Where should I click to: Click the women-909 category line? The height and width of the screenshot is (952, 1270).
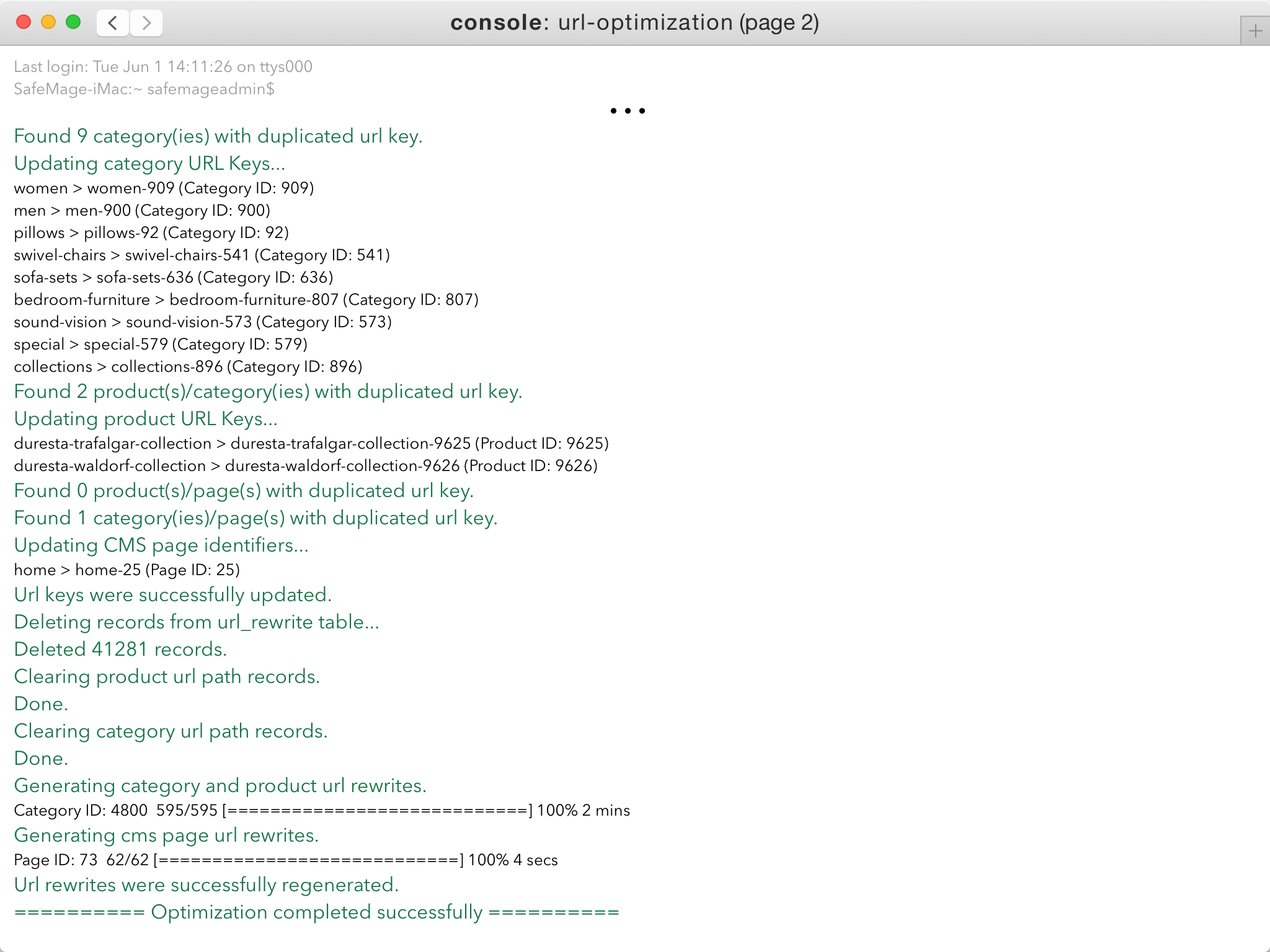click(x=164, y=188)
